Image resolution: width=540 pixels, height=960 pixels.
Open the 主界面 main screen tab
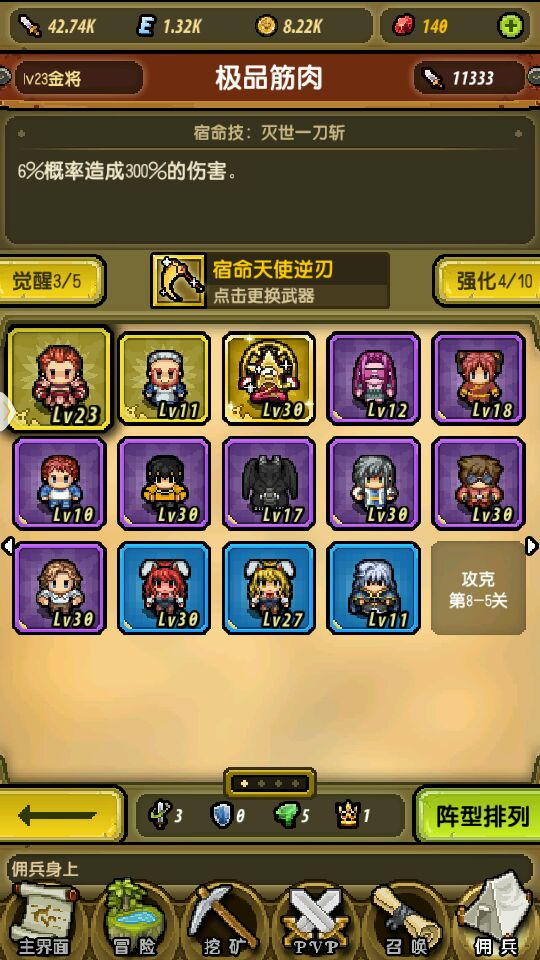click(x=45, y=918)
